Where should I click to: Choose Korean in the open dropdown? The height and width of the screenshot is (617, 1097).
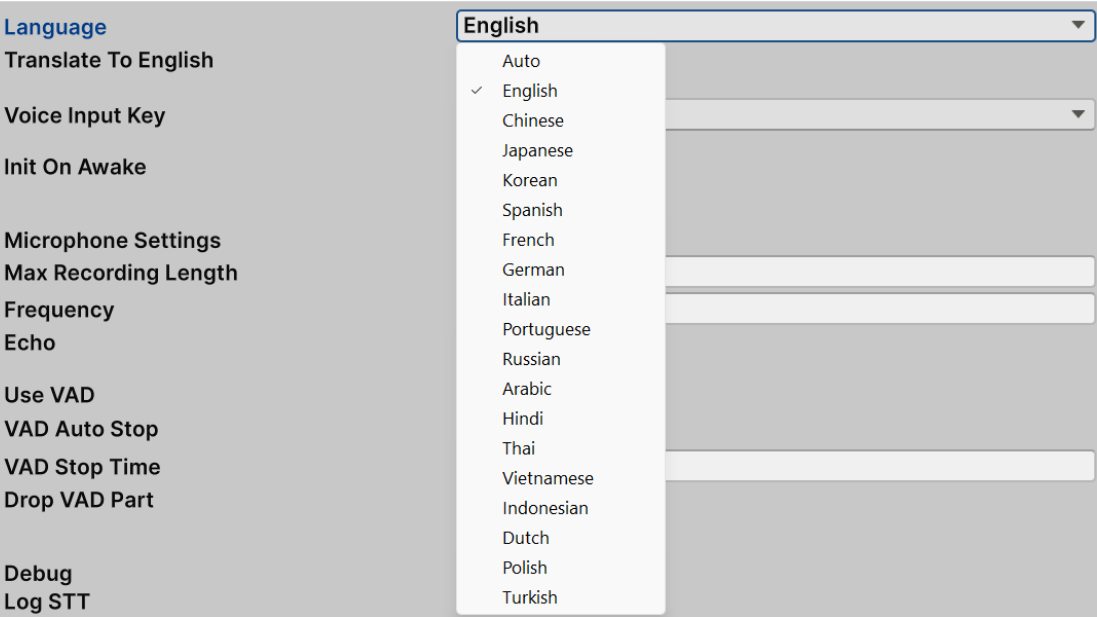coord(529,180)
